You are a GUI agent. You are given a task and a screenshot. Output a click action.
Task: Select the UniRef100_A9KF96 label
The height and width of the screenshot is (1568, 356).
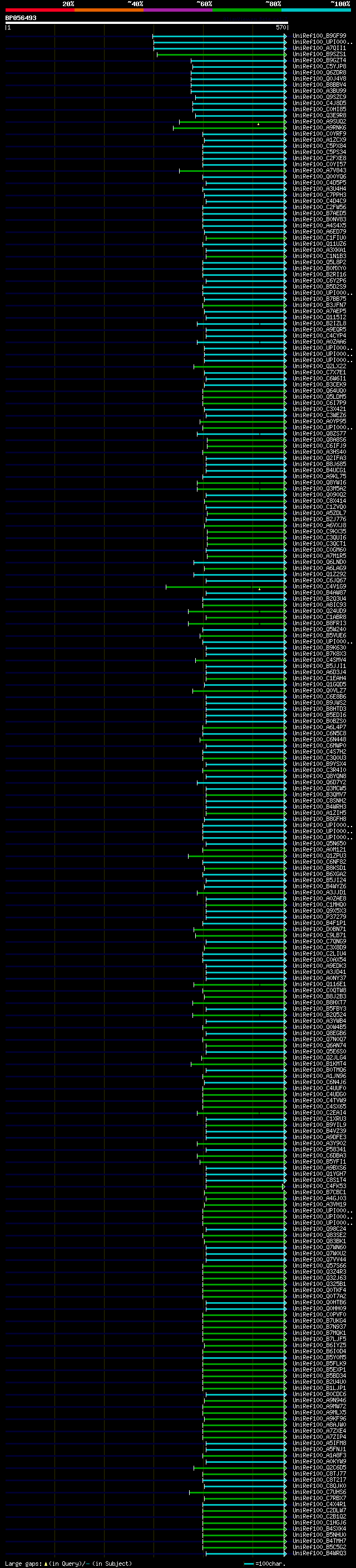pos(319,1418)
